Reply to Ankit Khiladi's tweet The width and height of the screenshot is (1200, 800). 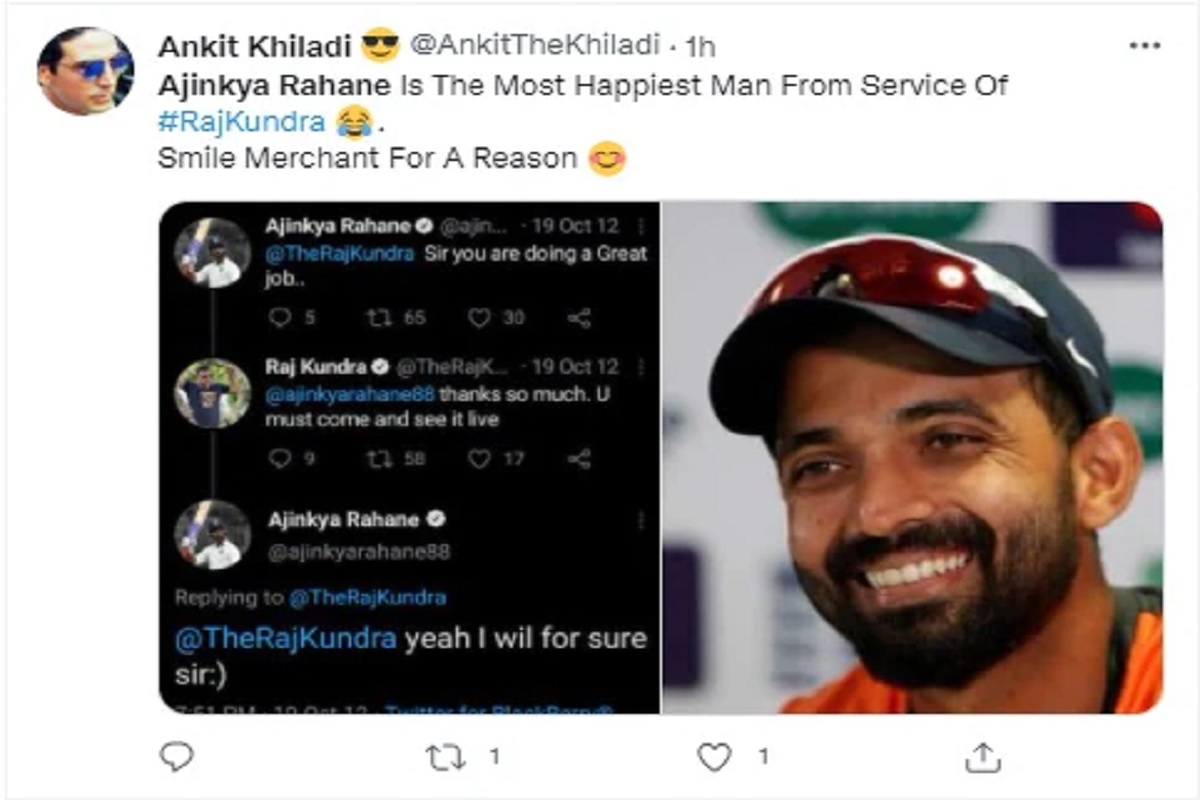176,757
